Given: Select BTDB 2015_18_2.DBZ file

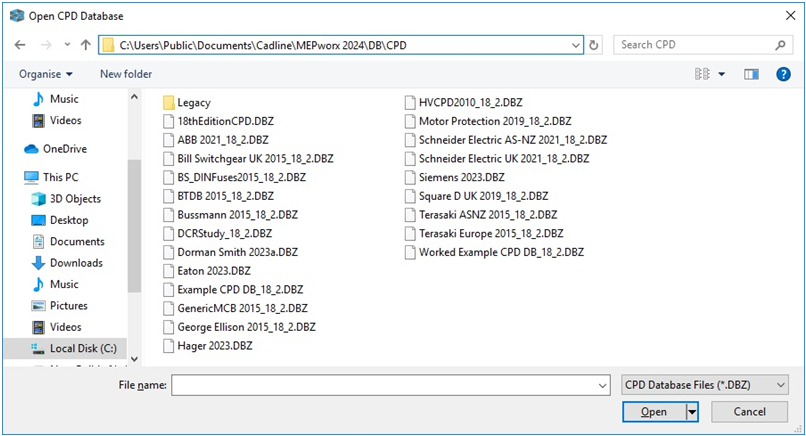Looking at the screenshot, I should click(x=218, y=196).
